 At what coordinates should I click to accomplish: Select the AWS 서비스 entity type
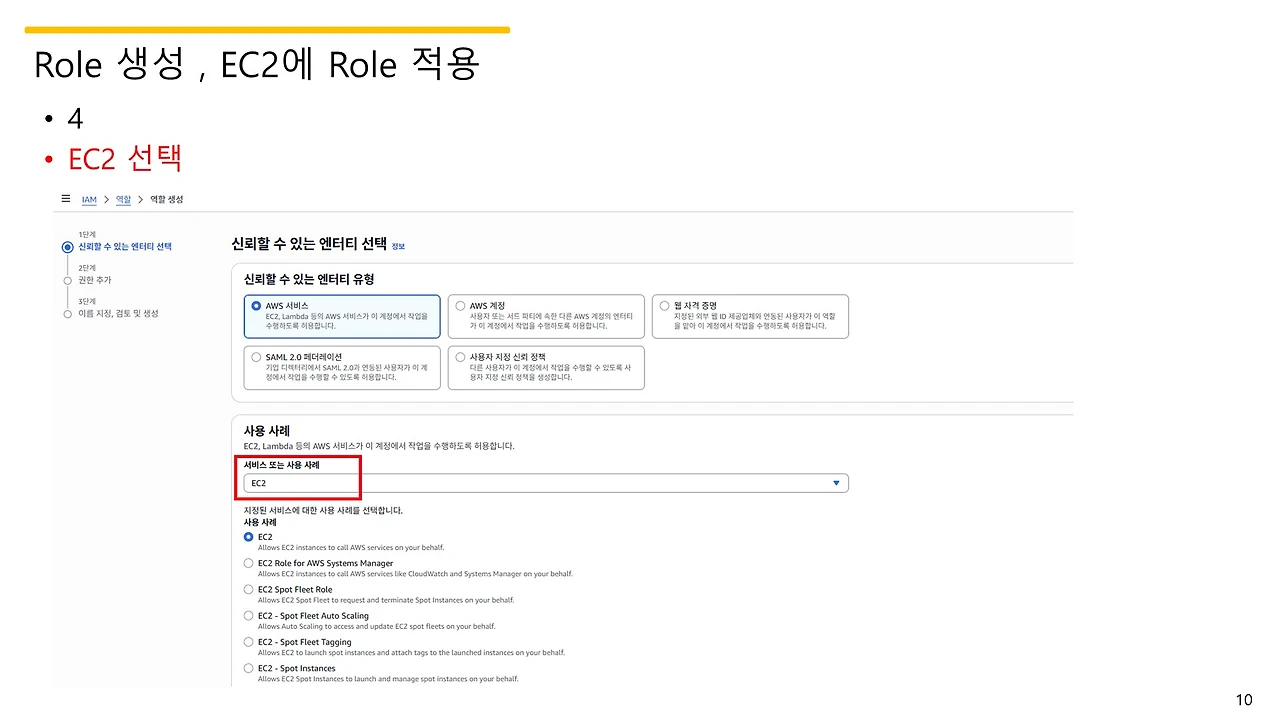[x=342, y=316]
